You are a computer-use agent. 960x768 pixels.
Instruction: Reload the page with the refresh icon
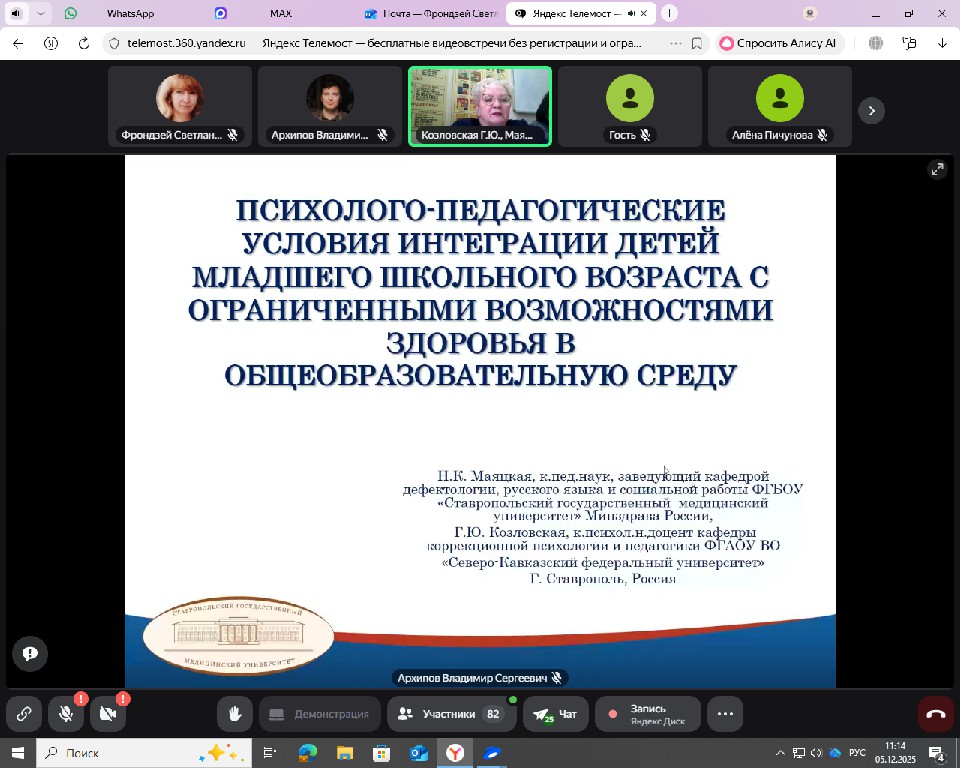pos(84,43)
